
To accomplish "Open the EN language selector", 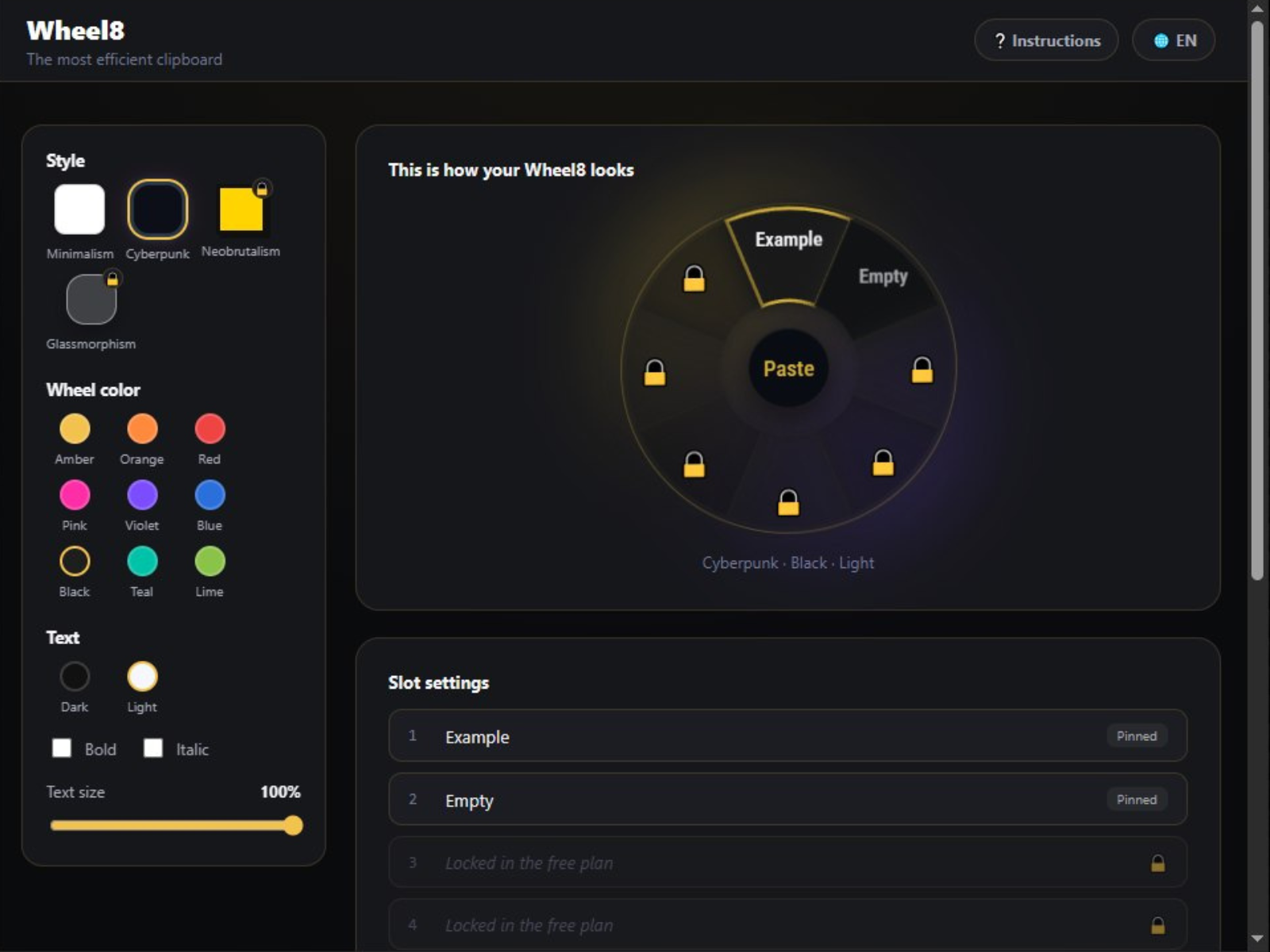I will (1174, 40).
